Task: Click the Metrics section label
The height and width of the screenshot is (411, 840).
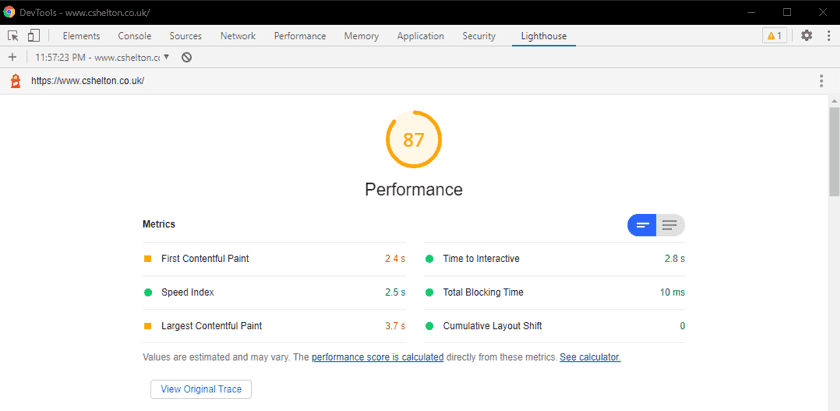Action: click(x=159, y=225)
